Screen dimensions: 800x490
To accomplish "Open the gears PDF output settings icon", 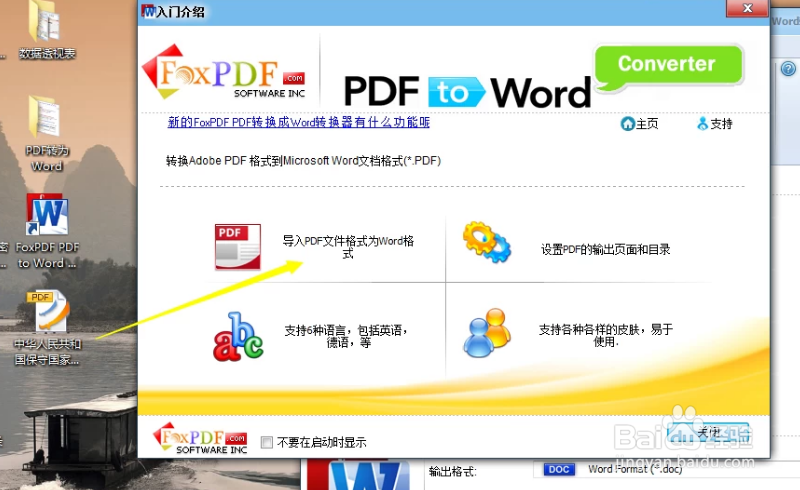I will [486, 242].
